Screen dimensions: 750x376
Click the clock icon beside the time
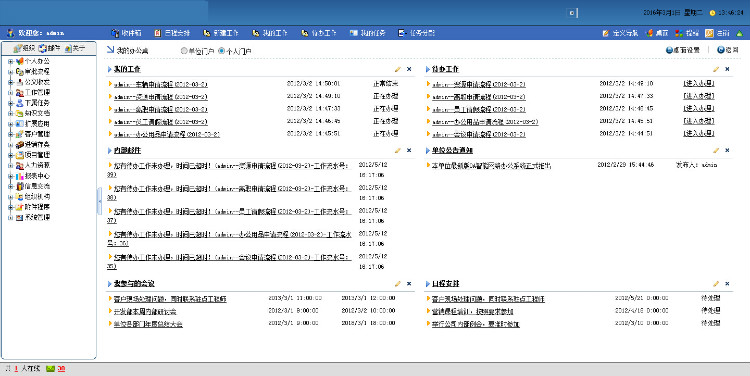coord(712,13)
